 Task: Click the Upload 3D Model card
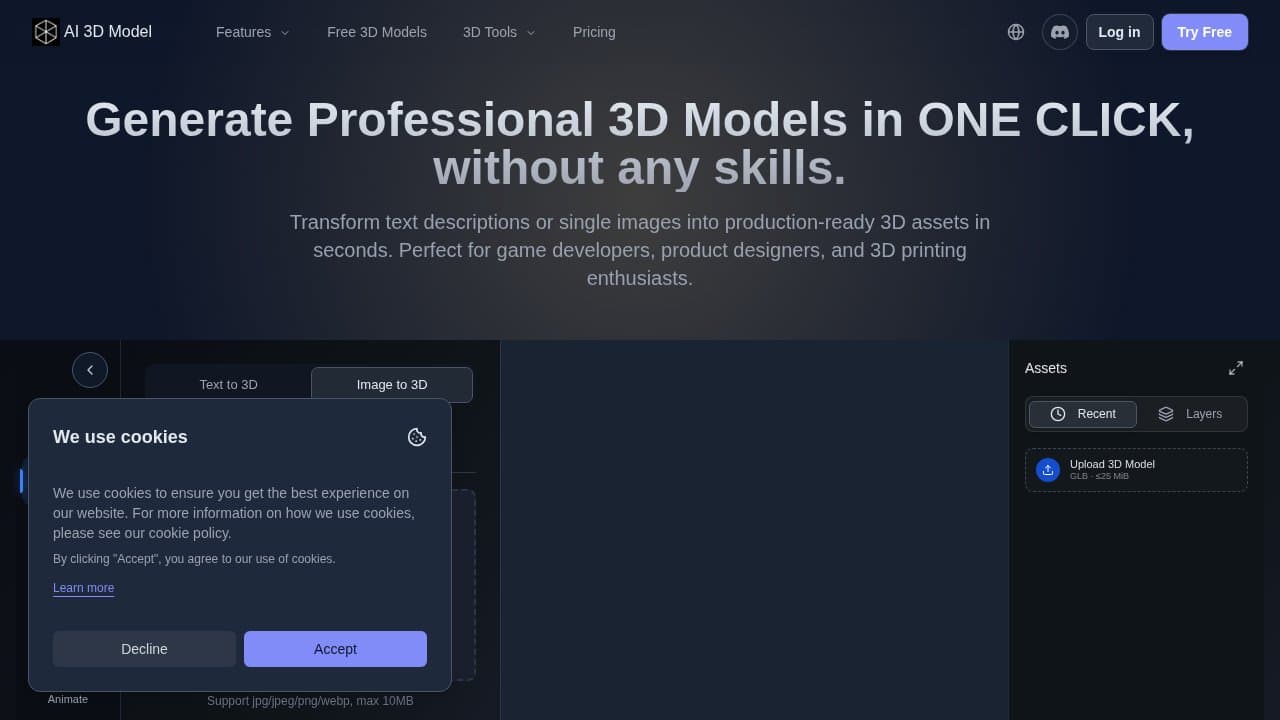[1136, 470]
